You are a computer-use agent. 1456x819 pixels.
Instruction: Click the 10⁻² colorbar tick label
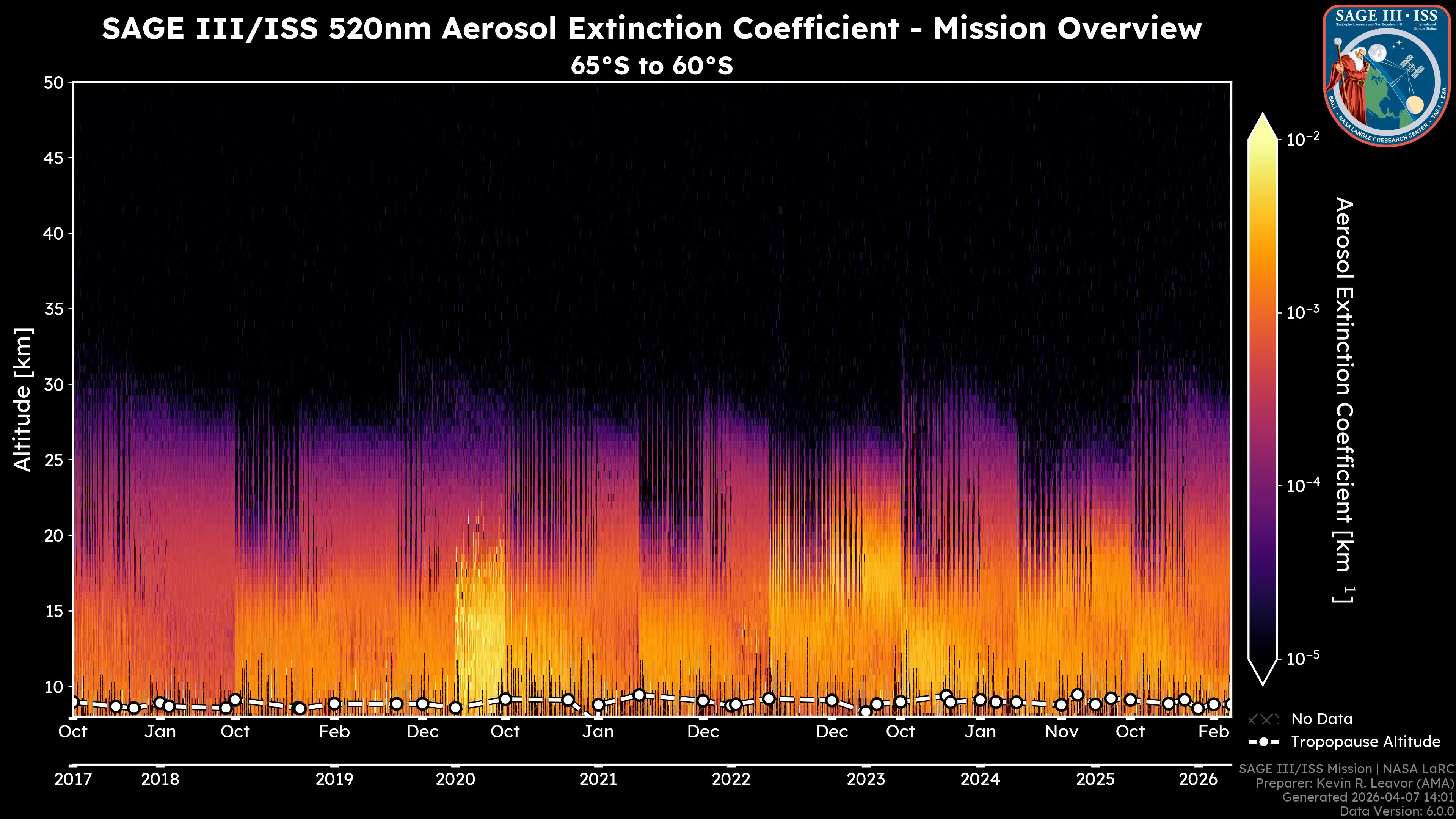tap(1304, 138)
